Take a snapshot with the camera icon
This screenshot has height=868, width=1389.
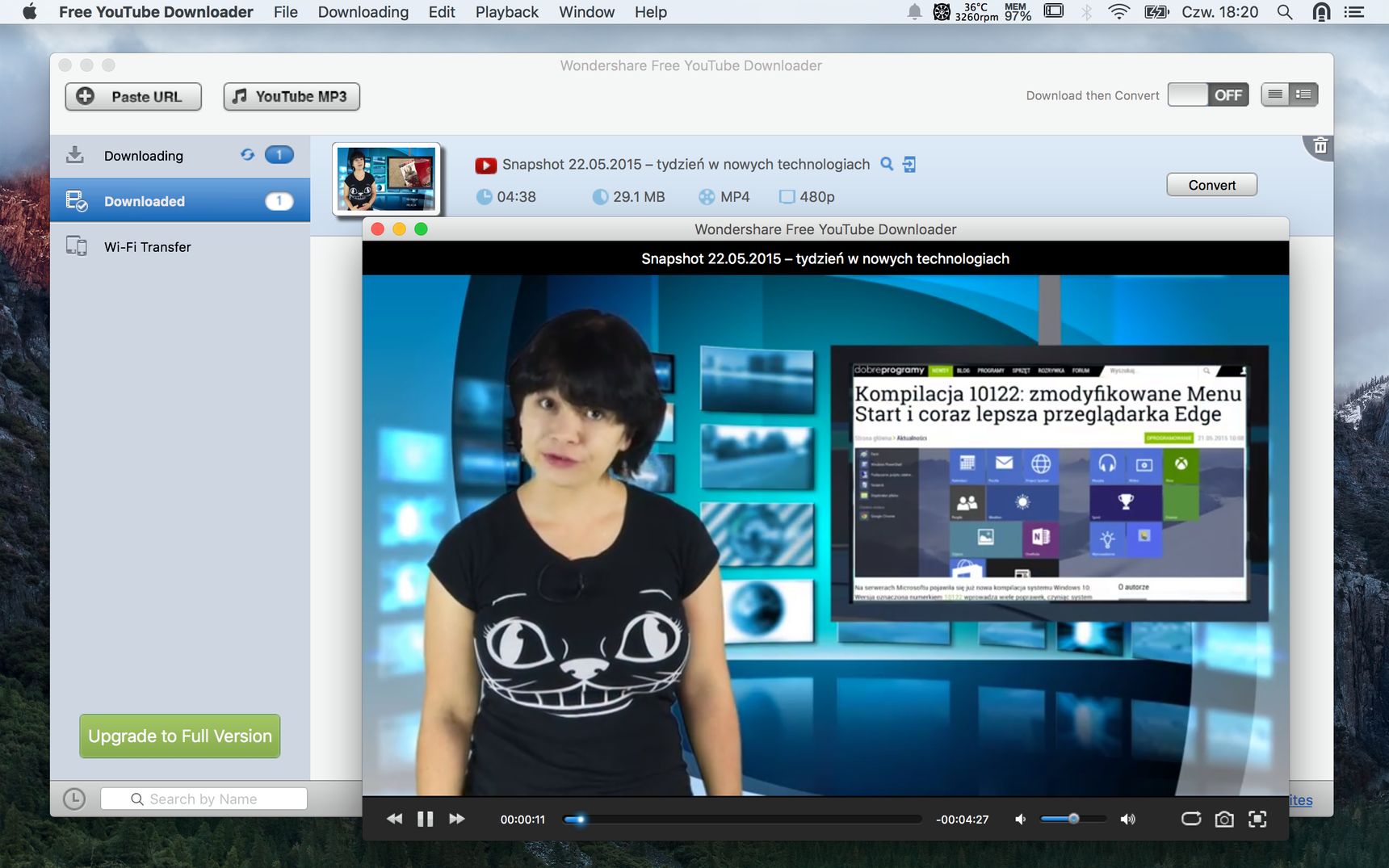coord(1224,819)
